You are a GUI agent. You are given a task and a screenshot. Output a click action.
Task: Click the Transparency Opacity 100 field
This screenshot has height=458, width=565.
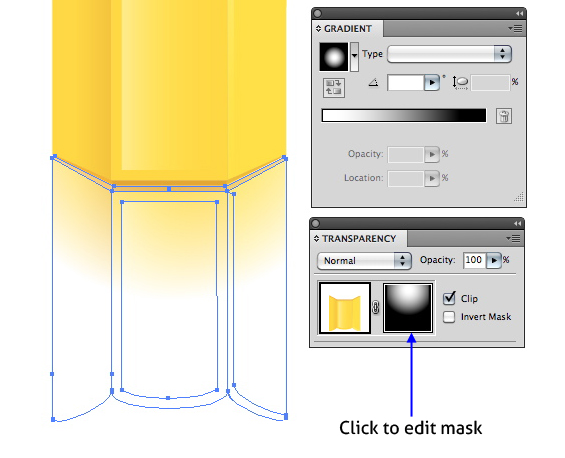tap(474, 260)
